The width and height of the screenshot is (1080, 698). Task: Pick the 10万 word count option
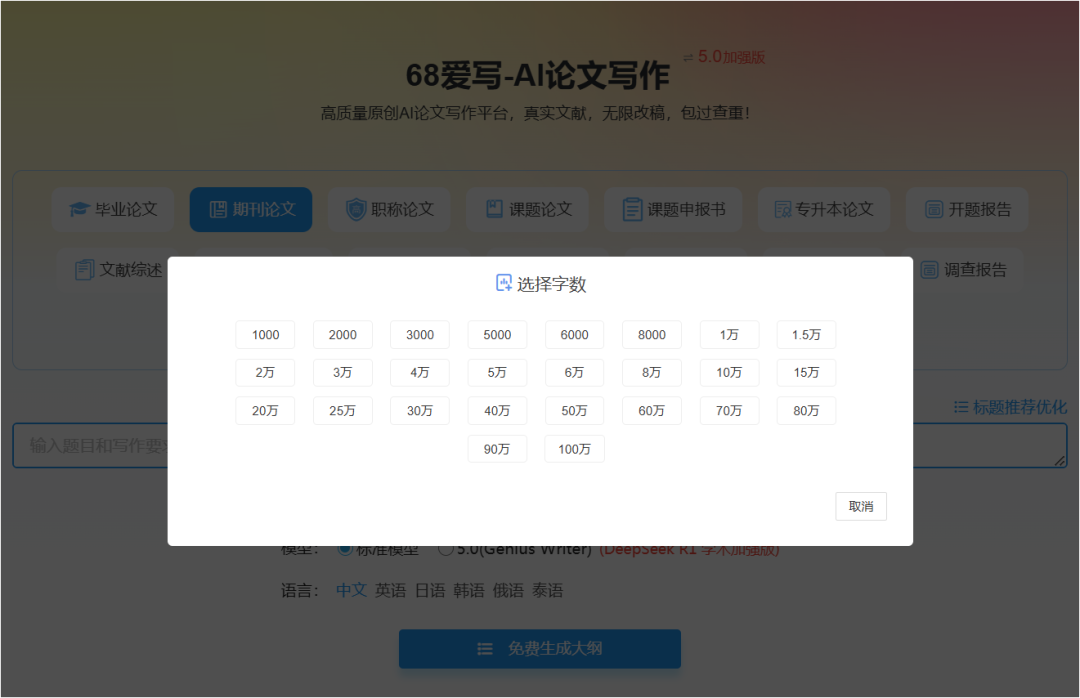tap(729, 373)
